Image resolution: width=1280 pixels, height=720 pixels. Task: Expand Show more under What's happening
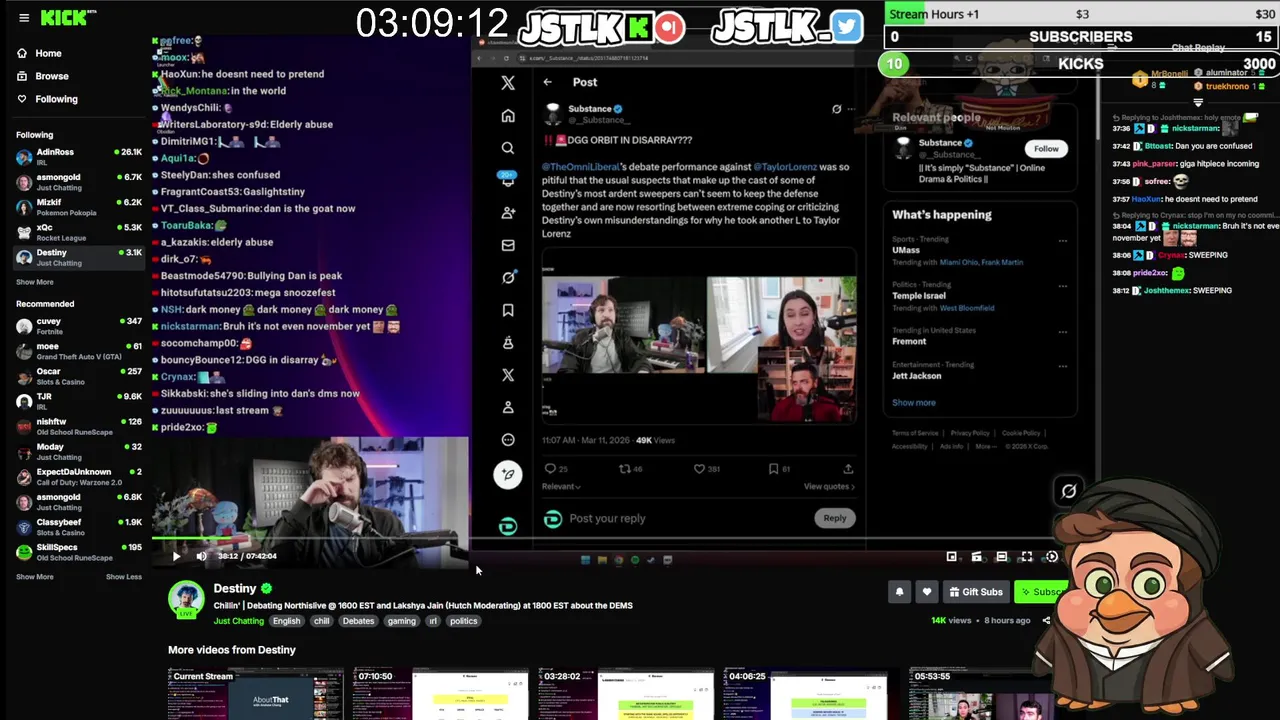coord(914,402)
